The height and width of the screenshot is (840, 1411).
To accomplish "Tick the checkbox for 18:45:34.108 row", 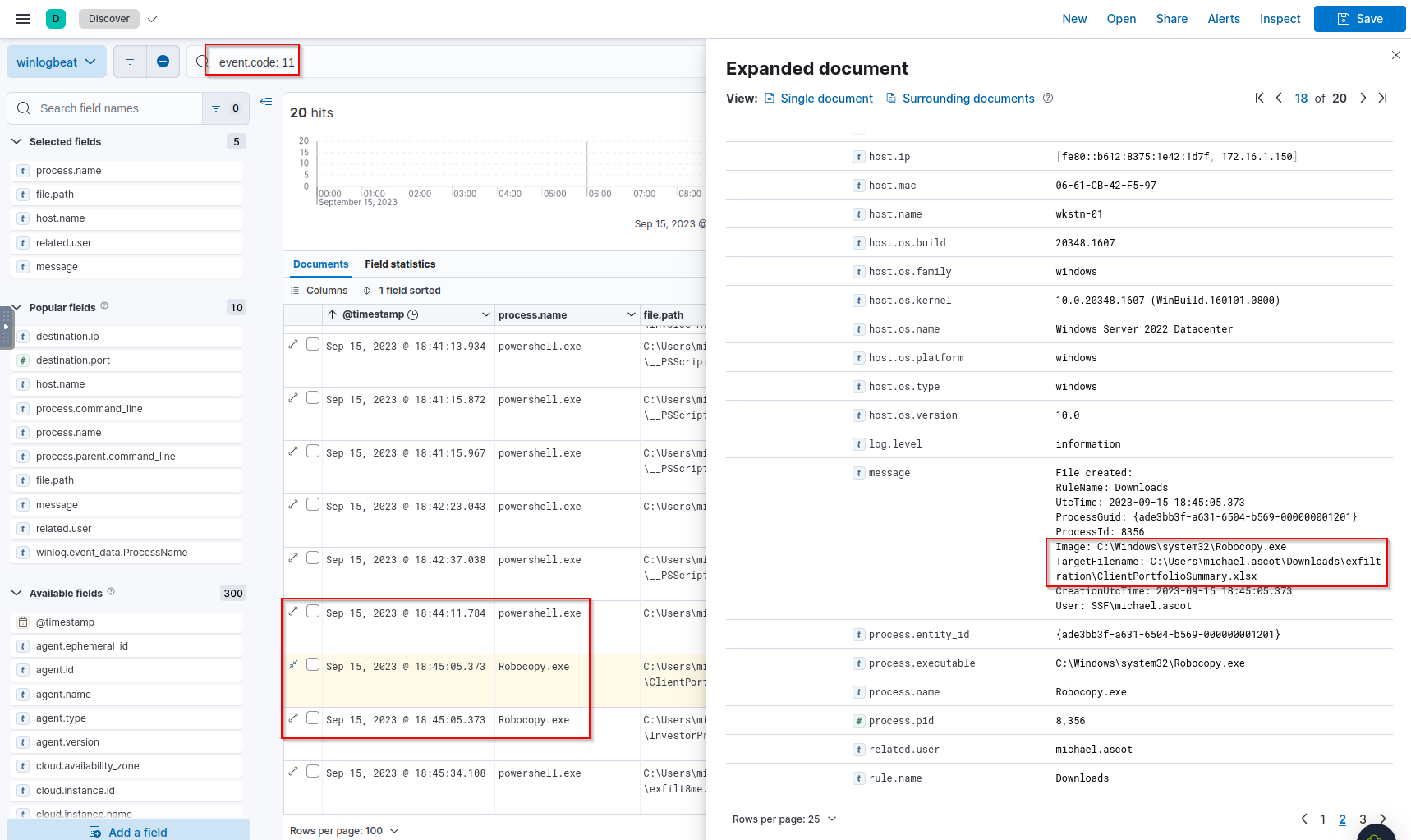I will (313, 772).
